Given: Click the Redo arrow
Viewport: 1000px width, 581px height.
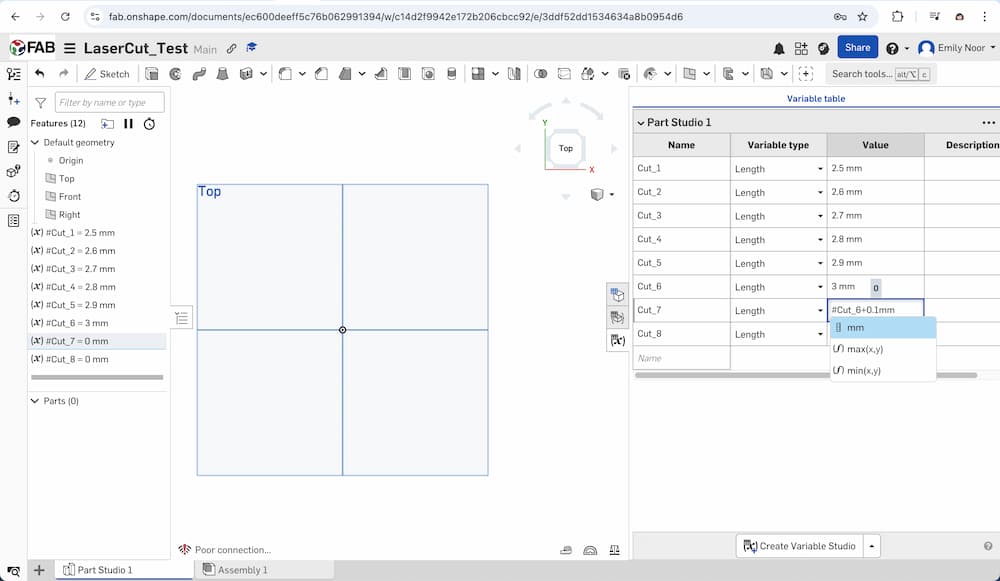Looking at the screenshot, I should click(63, 73).
